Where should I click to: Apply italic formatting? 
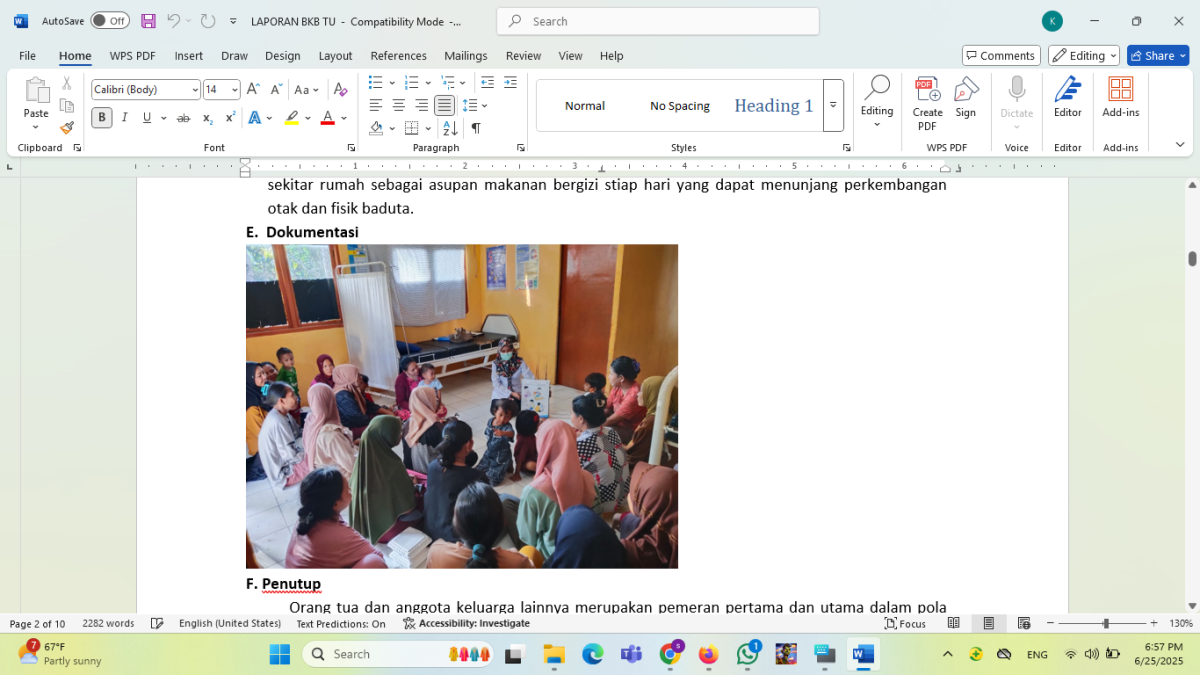[124, 118]
